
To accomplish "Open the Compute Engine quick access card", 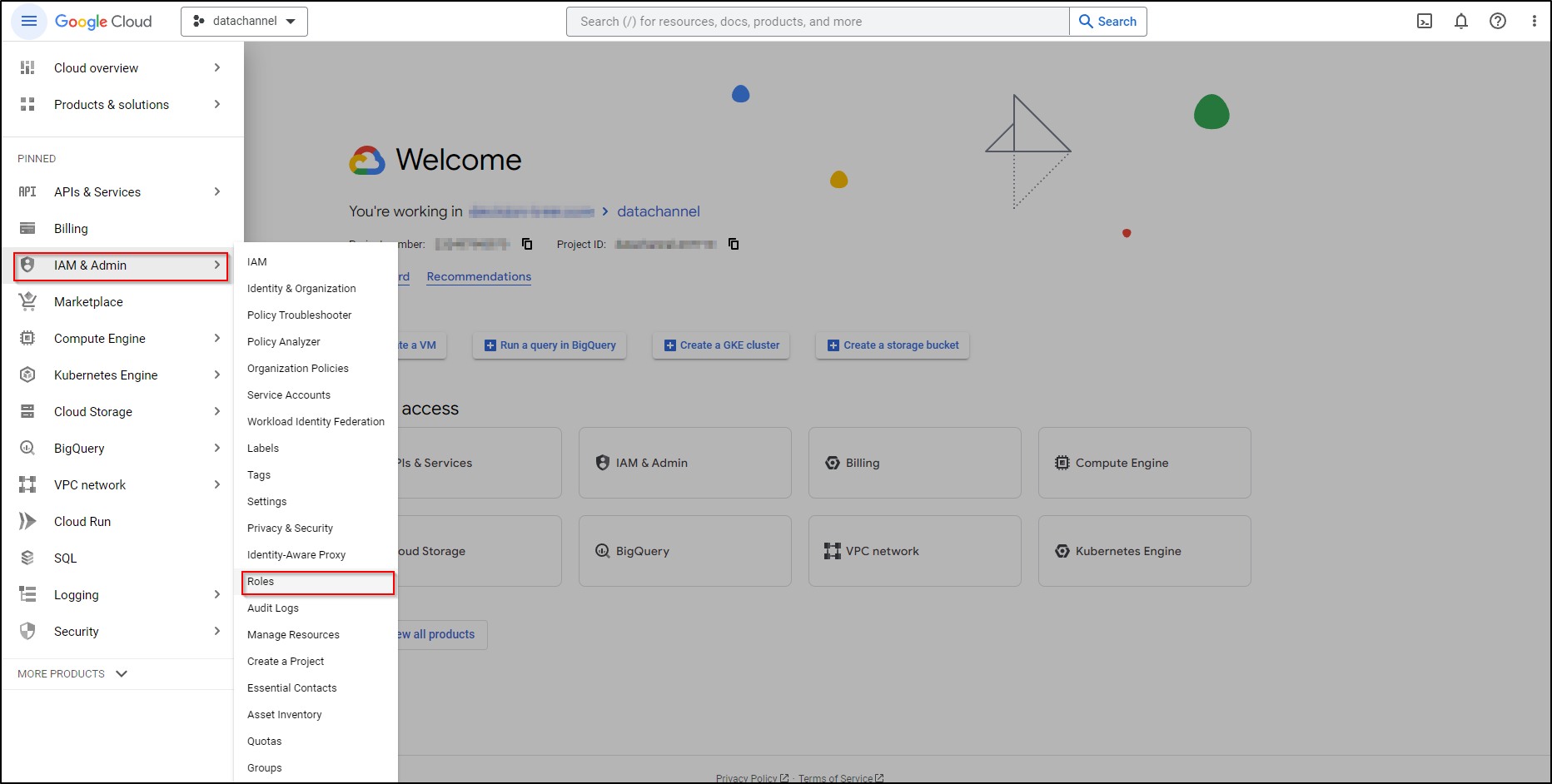I will (1145, 463).
